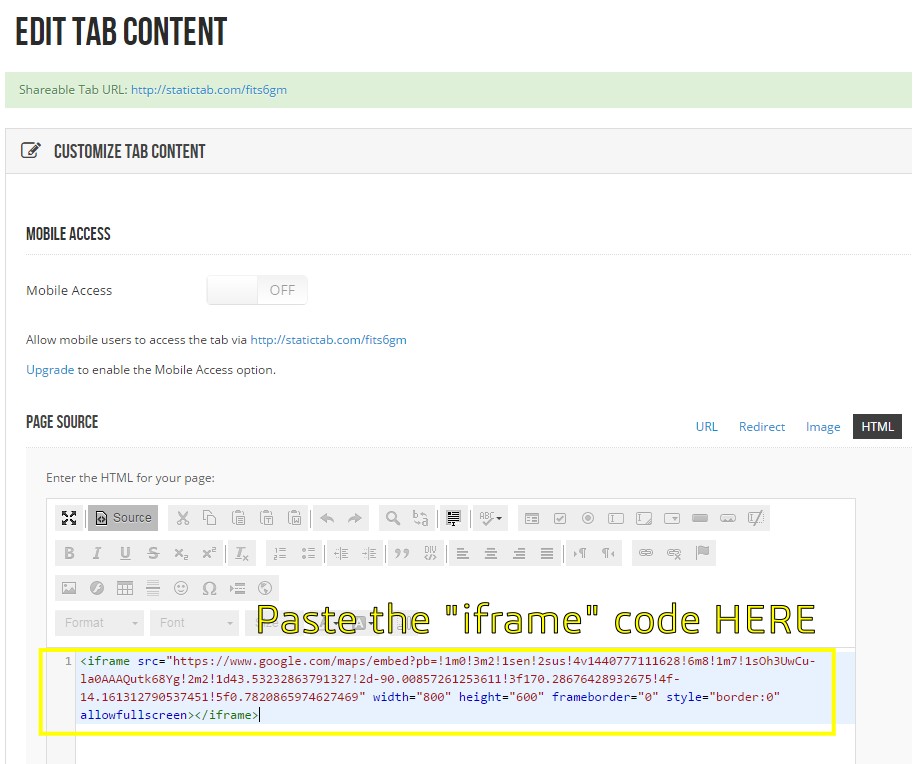Open the spell check ABC dropdown
The height and width of the screenshot is (764, 920).
point(491,518)
